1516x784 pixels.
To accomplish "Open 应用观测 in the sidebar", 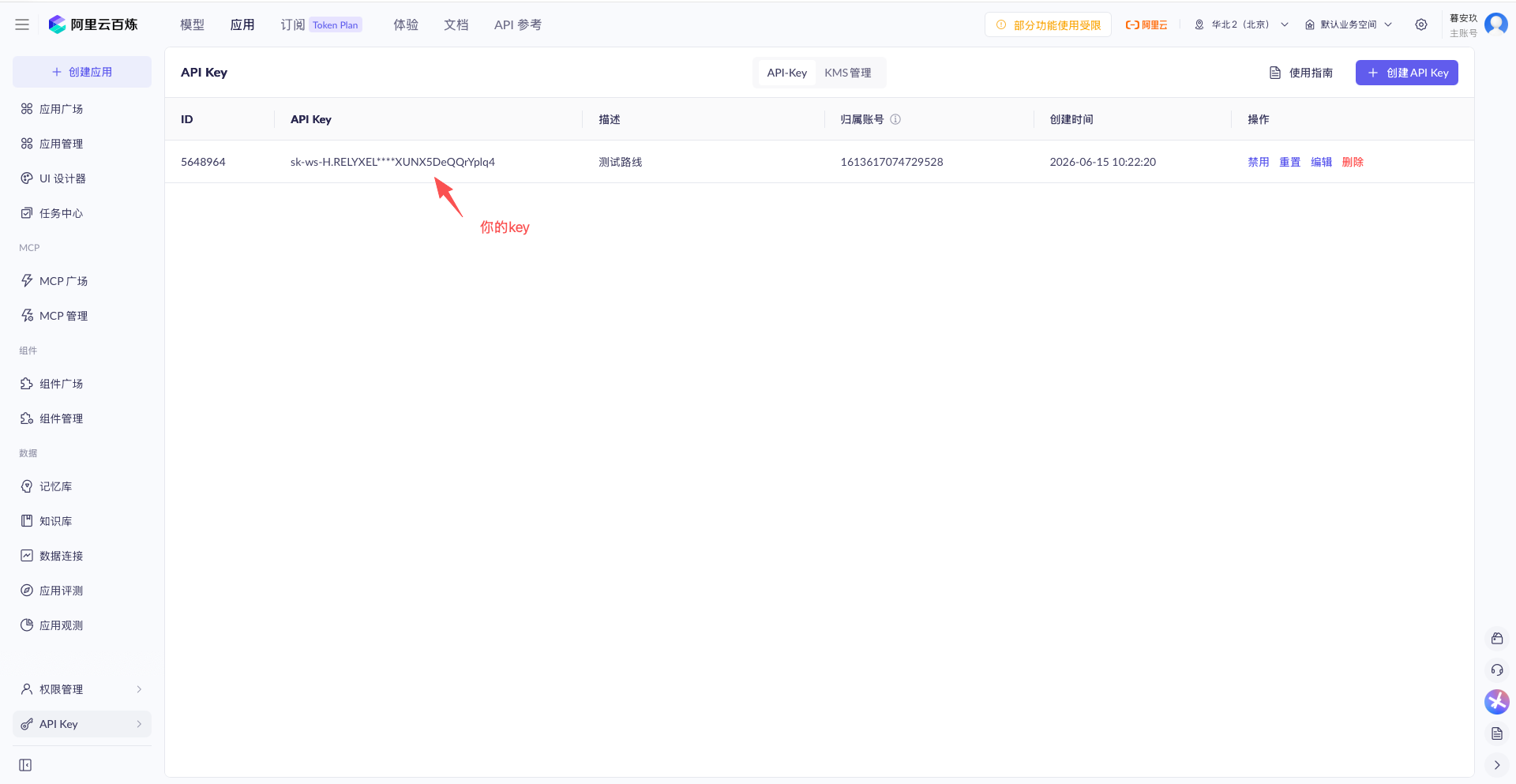I will coord(82,625).
